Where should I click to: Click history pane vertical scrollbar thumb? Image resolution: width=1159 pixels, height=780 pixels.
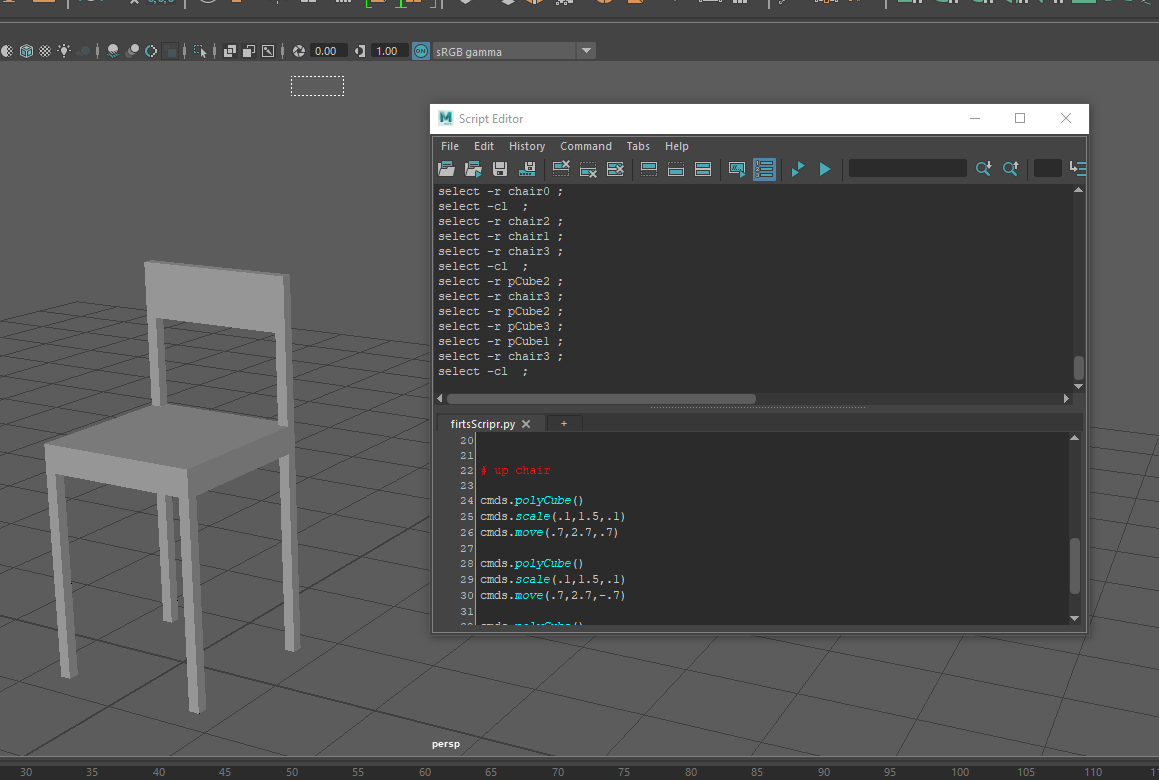click(x=1078, y=367)
